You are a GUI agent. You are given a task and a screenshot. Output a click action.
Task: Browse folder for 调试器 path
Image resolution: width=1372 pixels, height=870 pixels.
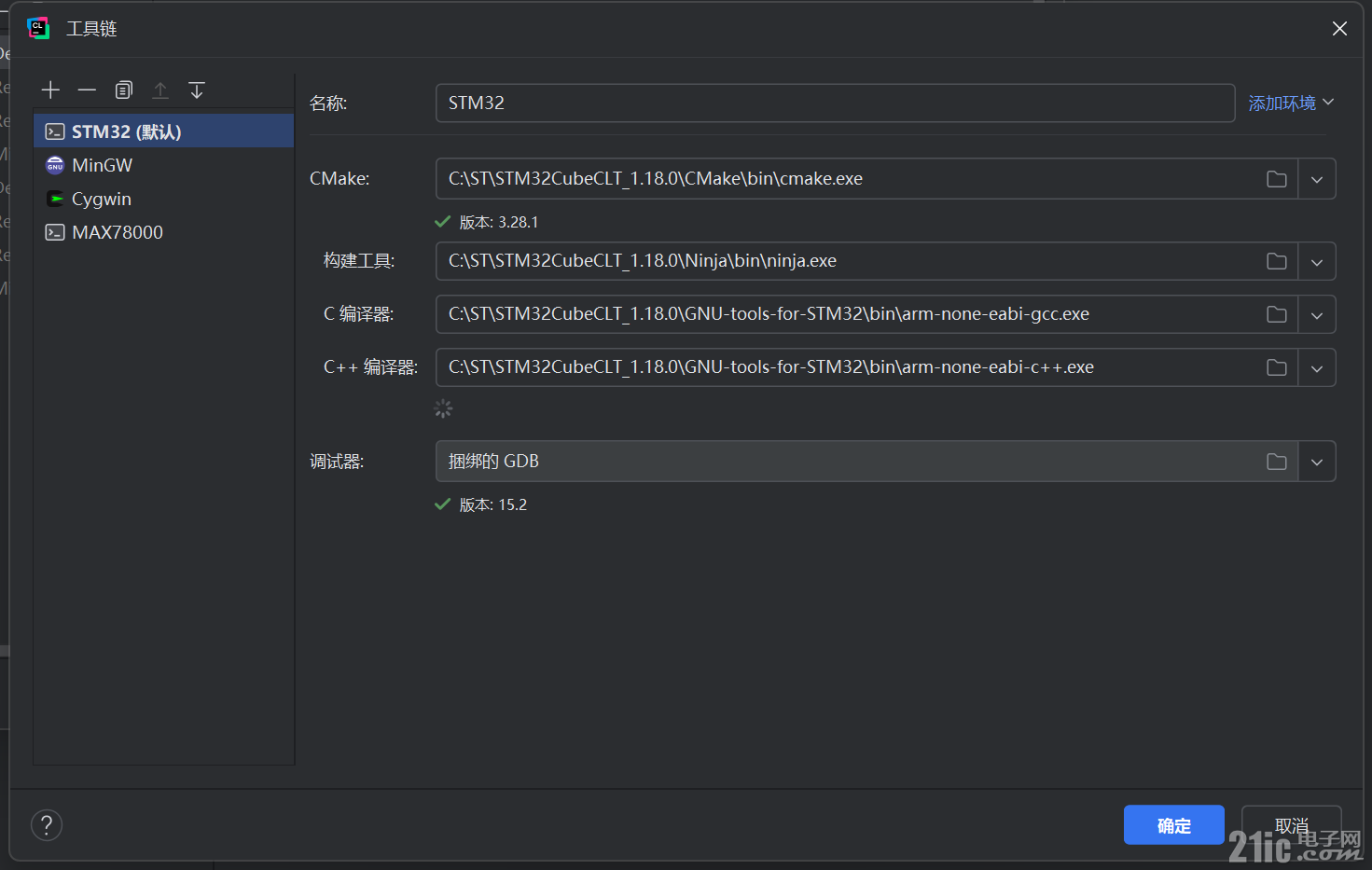click(1277, 462)
